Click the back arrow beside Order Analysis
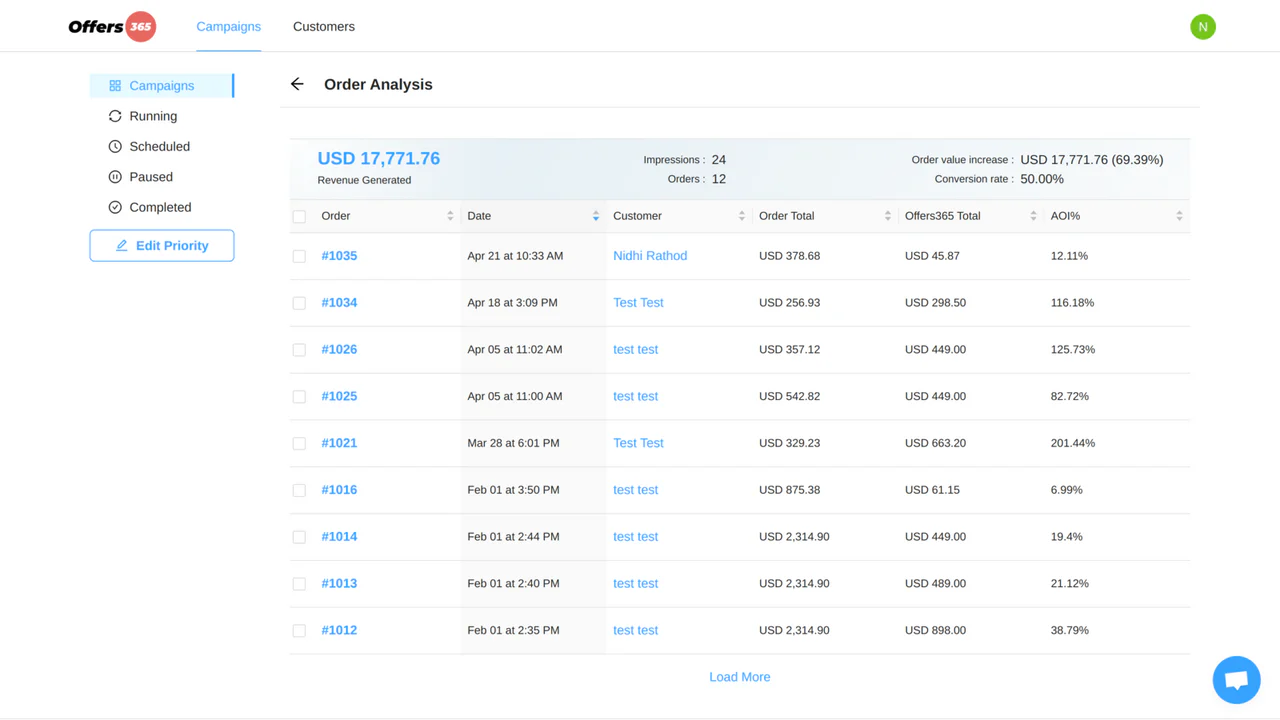 tap(297, 84)
